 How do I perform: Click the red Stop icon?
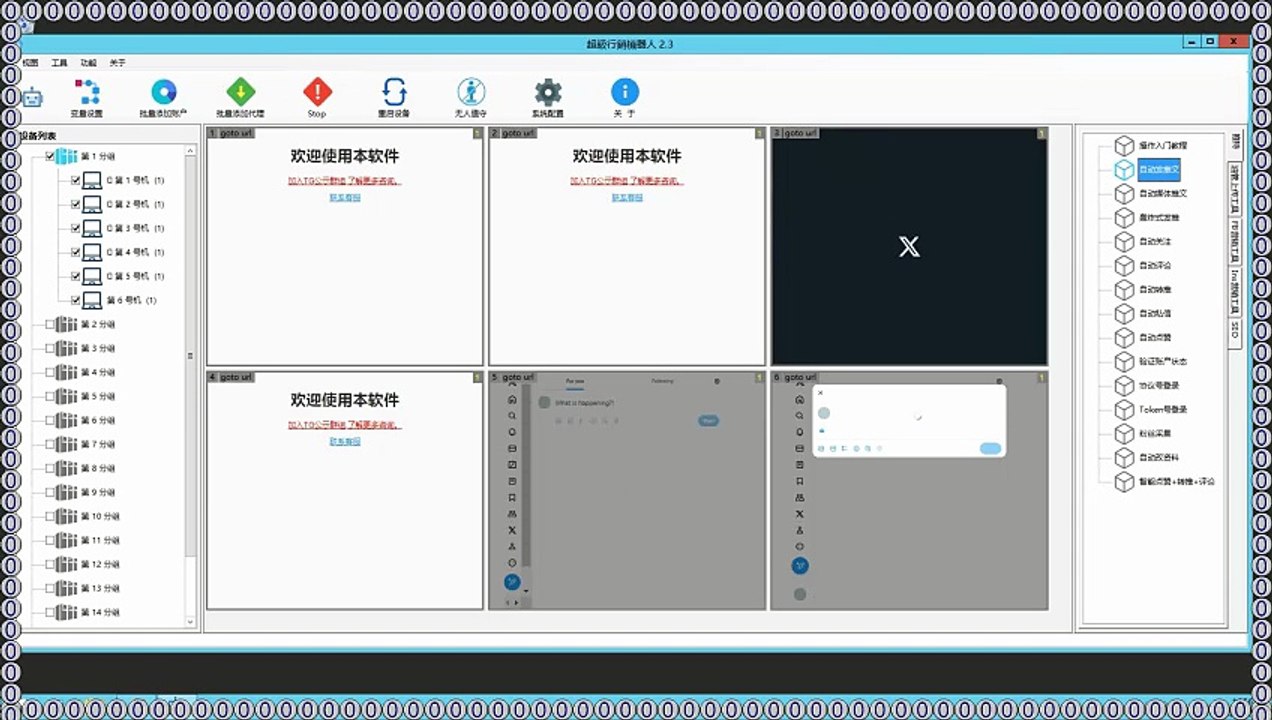(x=317, y=92)
